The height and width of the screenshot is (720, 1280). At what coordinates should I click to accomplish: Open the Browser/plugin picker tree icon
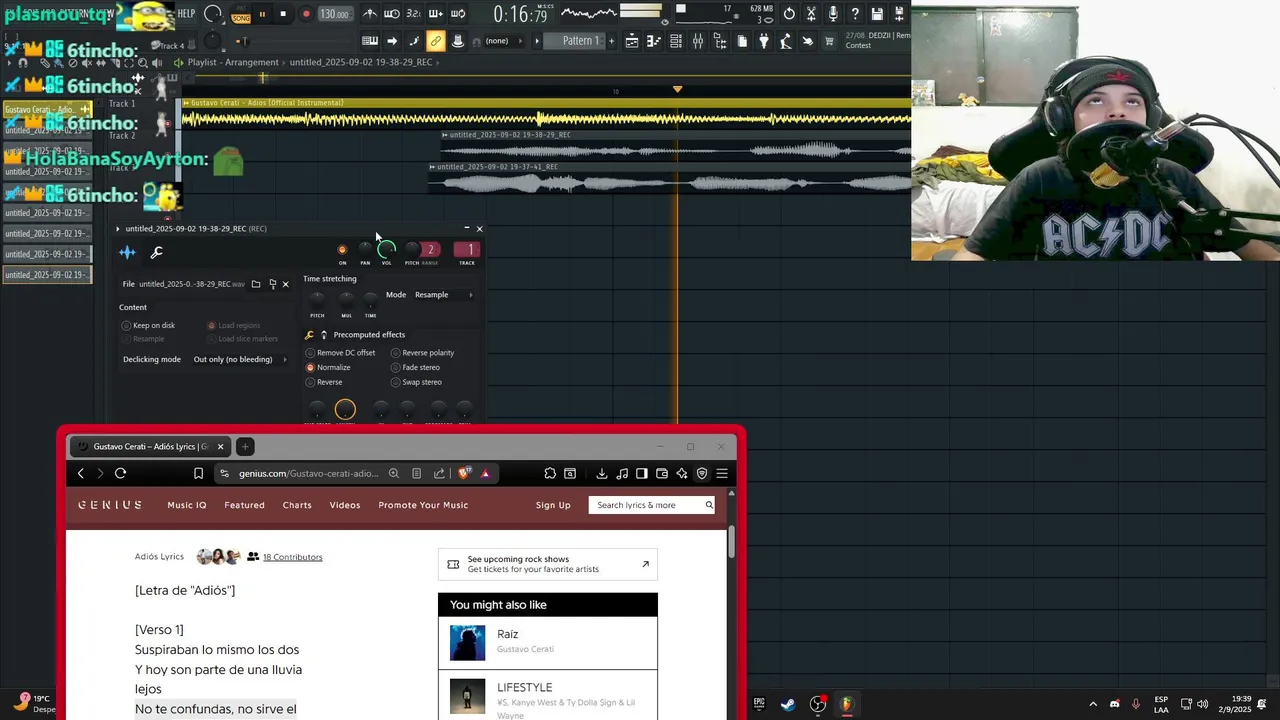[720, 41]
